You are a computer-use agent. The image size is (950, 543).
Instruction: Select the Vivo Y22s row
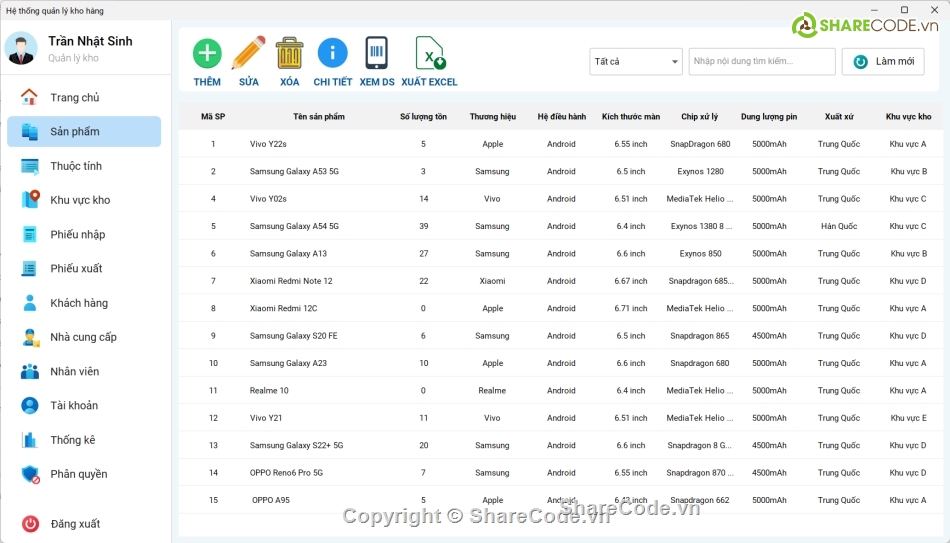pyautogui.click(x=561, y=144)
